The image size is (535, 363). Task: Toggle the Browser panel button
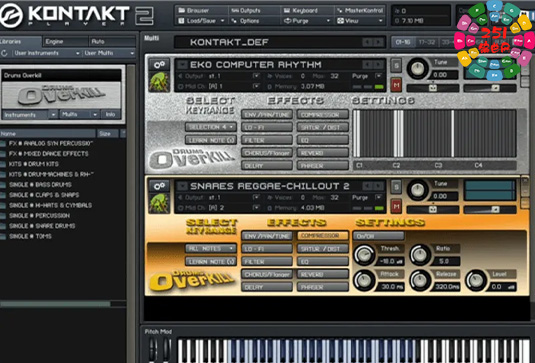tap(201, 11)
